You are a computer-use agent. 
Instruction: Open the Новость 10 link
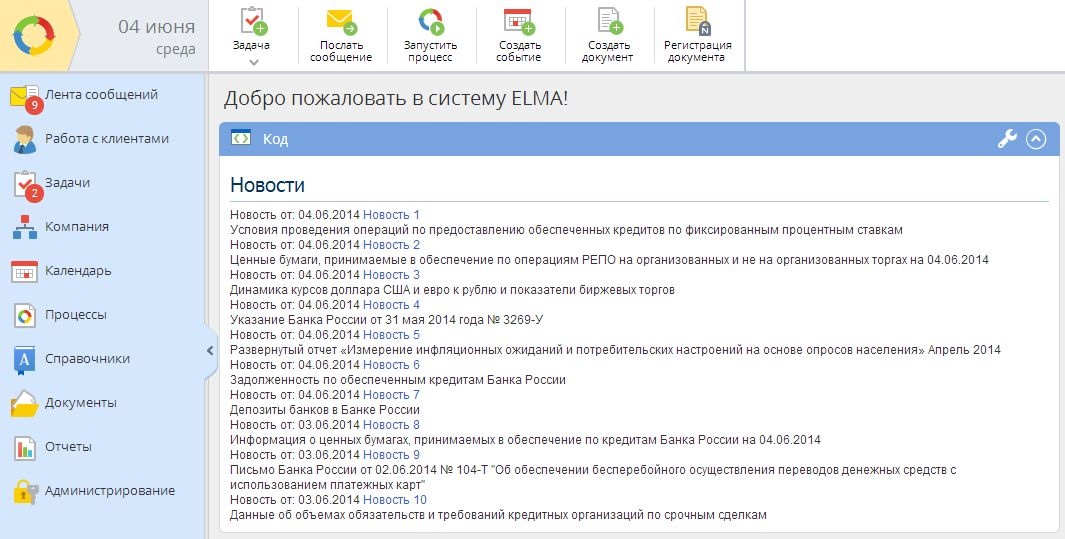[x=395, y=500]
